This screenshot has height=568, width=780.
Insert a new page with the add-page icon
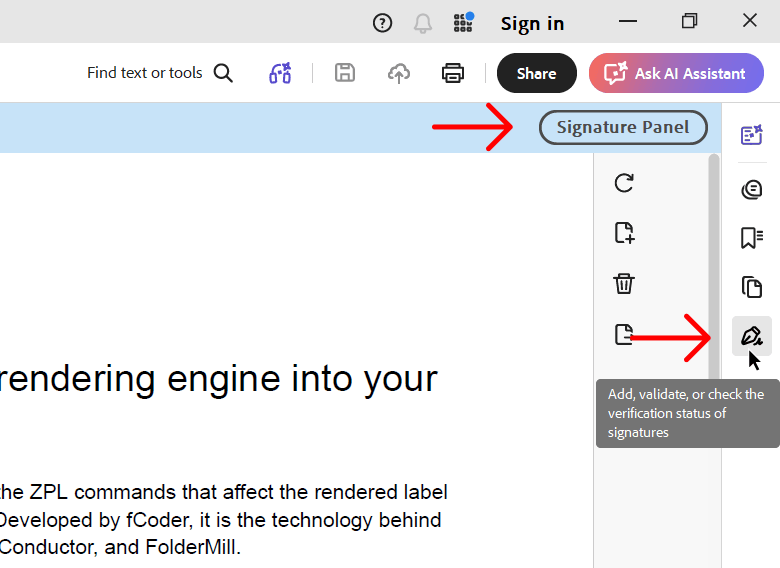tap(624, 233)
